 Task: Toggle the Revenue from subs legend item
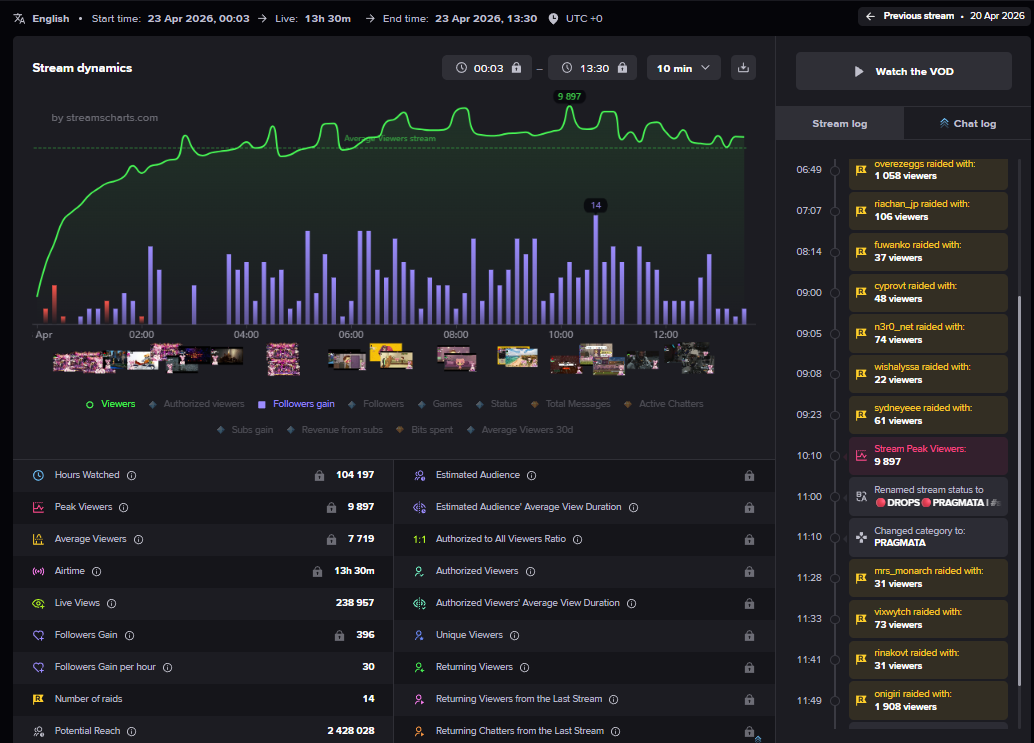click(334, 430)
